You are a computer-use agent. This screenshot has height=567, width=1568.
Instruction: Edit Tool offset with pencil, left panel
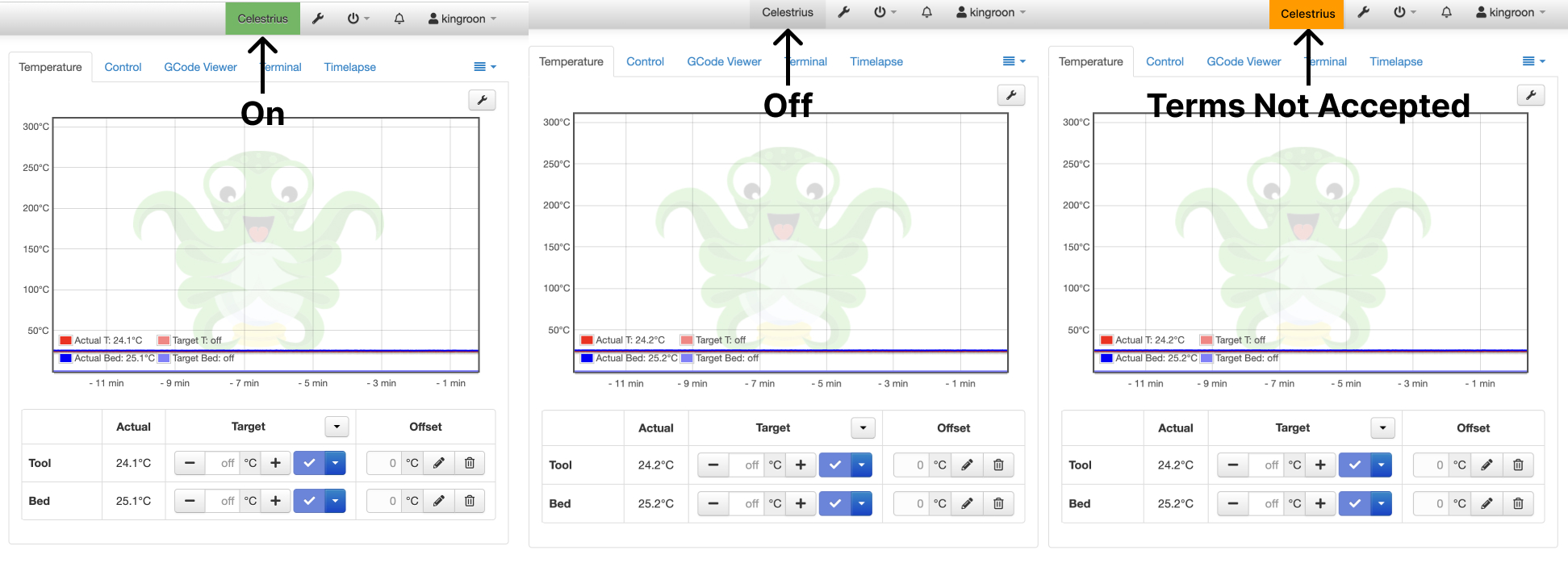click(439, 463)
